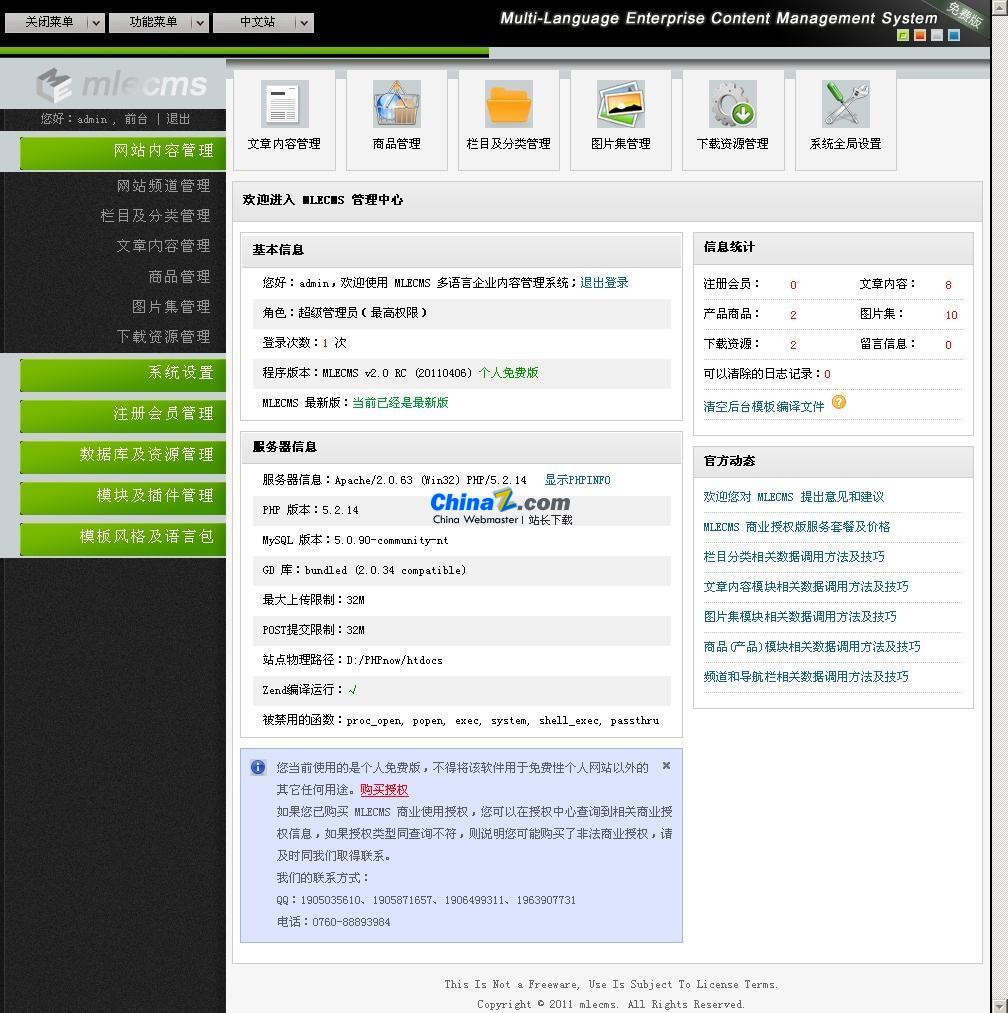The image size is (1008, 1013).
Task: Collapse the 网站内容管理 sidebar section
Action: click(x=123, y=152)
